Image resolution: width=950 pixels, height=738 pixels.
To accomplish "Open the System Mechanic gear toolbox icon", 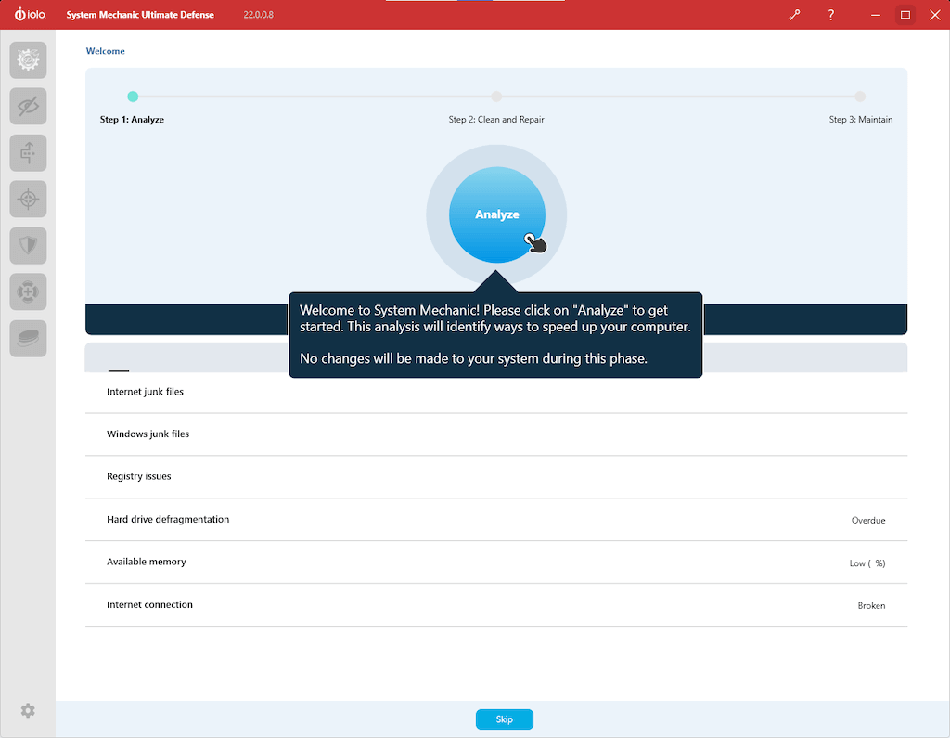I will tap(28, 60).
